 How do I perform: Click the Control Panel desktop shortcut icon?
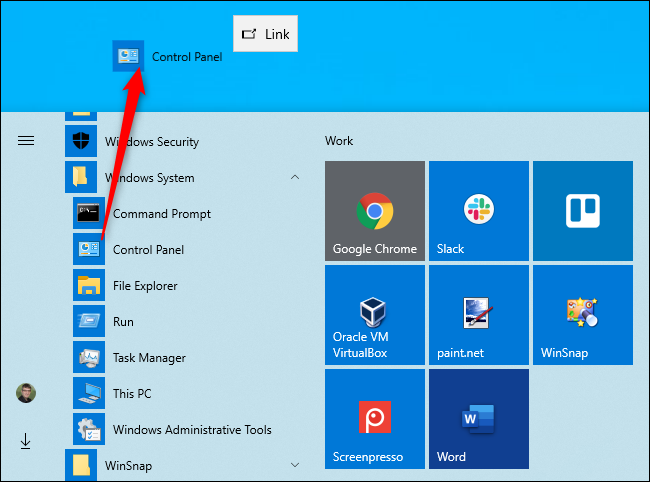[x=130, y=57]
